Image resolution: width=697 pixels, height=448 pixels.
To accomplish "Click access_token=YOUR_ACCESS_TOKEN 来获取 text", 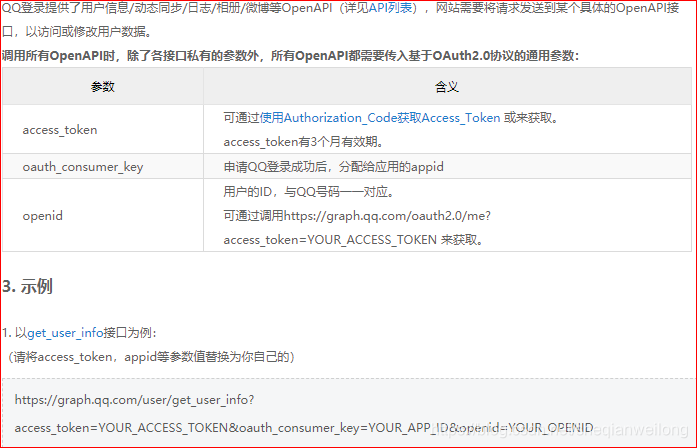I will pos(353,240).
